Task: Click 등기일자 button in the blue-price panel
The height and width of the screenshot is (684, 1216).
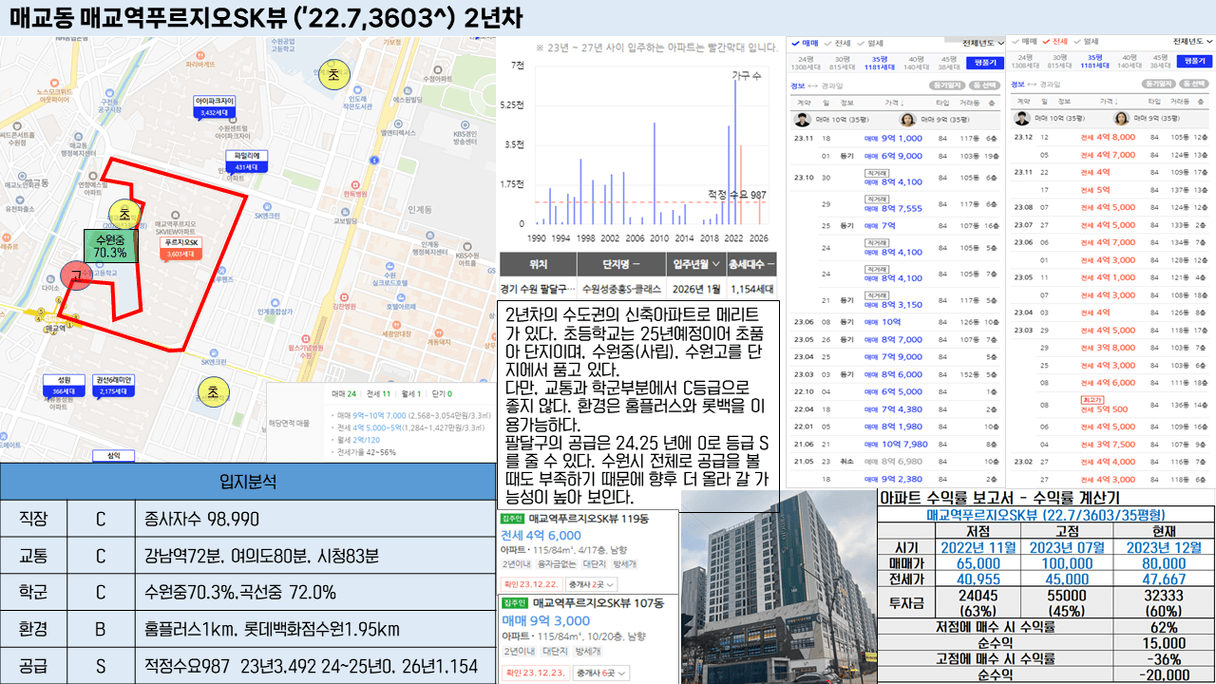Action: coord(945,85)
